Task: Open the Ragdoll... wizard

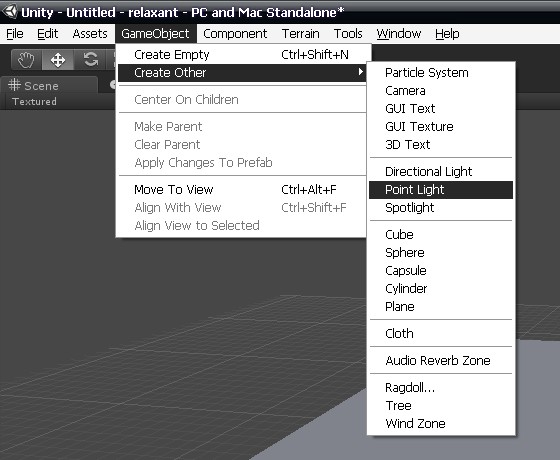Action: 441,388
